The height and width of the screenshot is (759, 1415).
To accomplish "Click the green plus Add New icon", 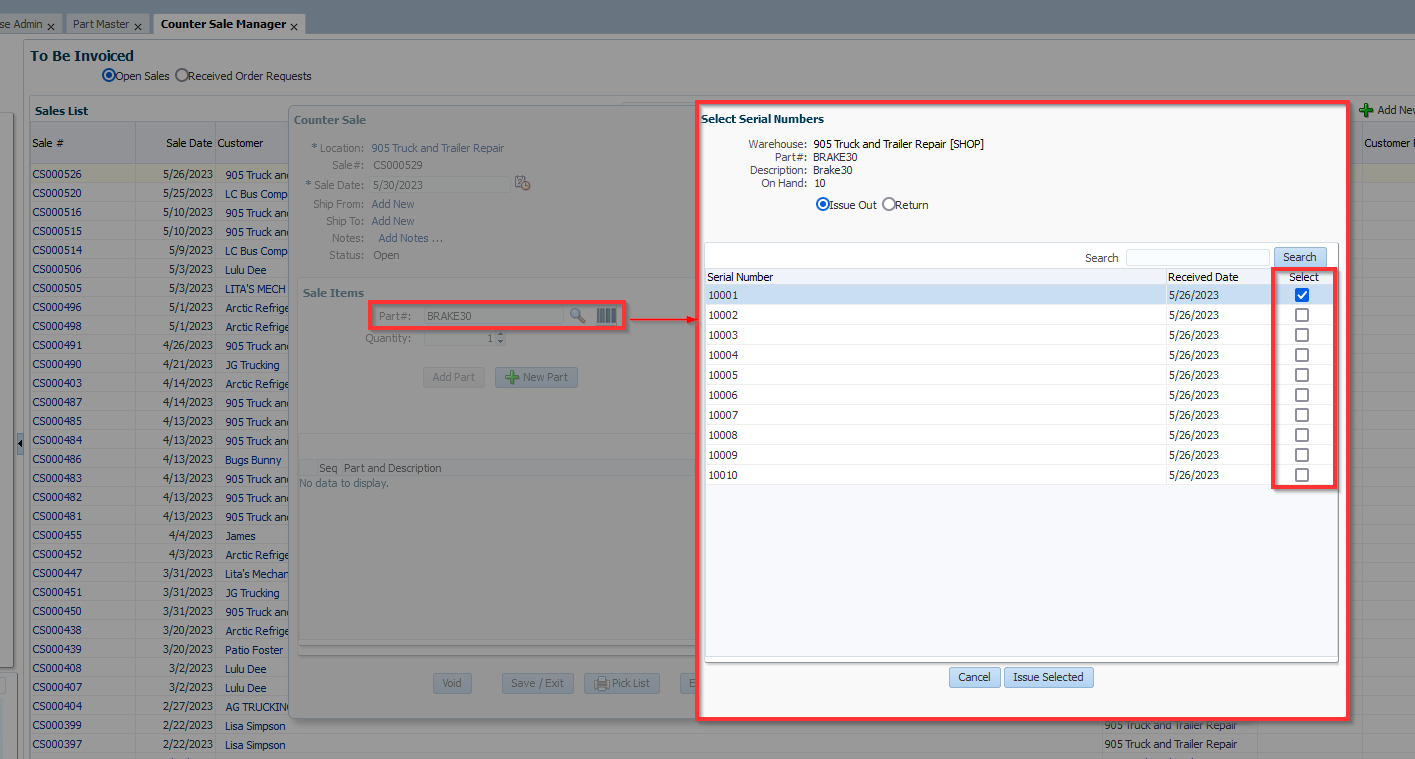I will (x=1366, y=110).
